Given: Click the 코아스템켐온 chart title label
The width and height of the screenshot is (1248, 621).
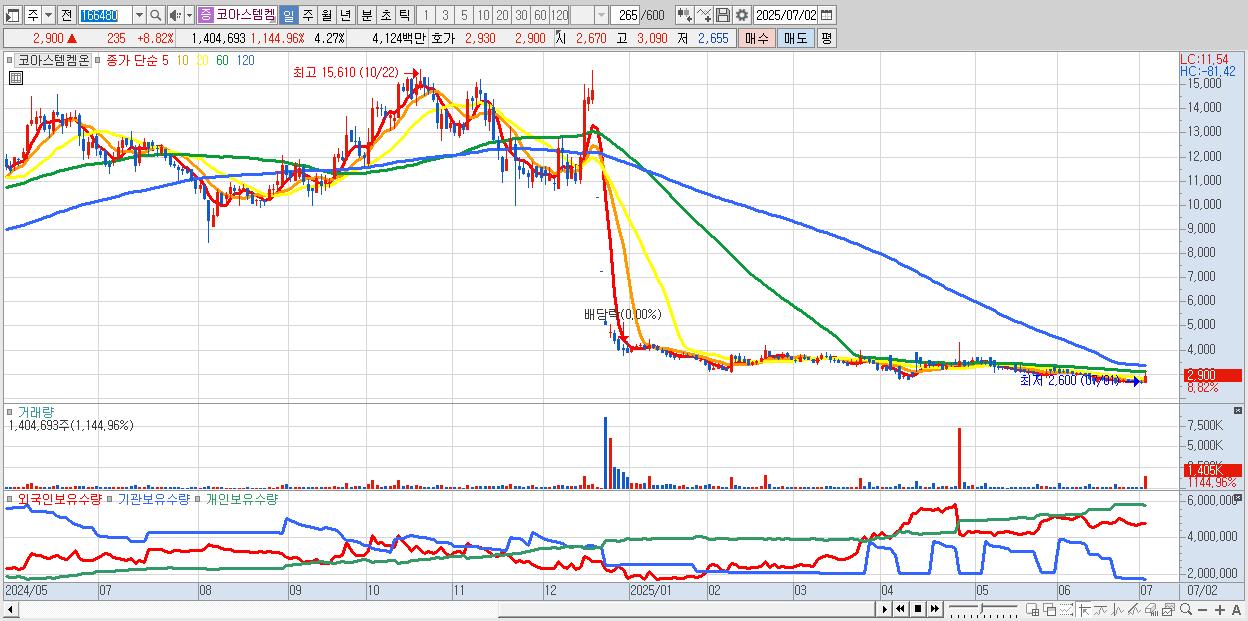Looking at the screenshot, I should click(x=54, y=60).
